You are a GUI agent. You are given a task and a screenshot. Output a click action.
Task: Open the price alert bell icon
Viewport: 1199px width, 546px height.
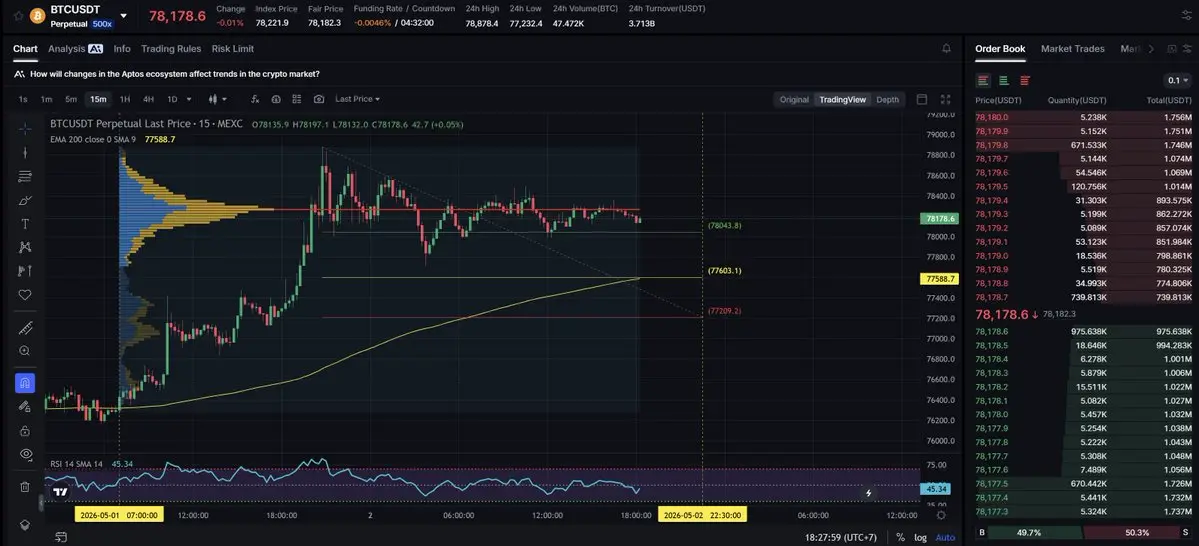(947, 48)
